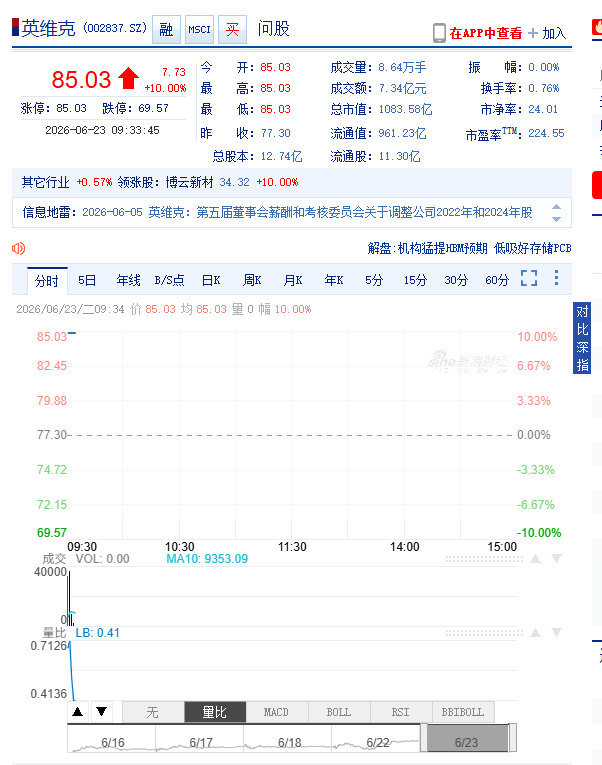
Task: Click the 6/18 date on timeline
Action: [x=289, y=743]
